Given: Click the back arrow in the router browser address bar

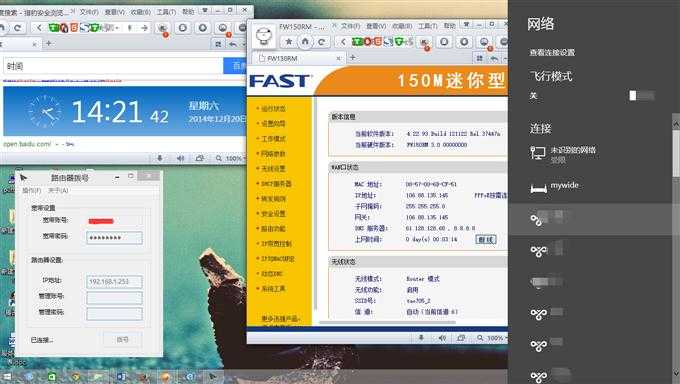Looking at the screenshot, I should (x=343, y=42).
